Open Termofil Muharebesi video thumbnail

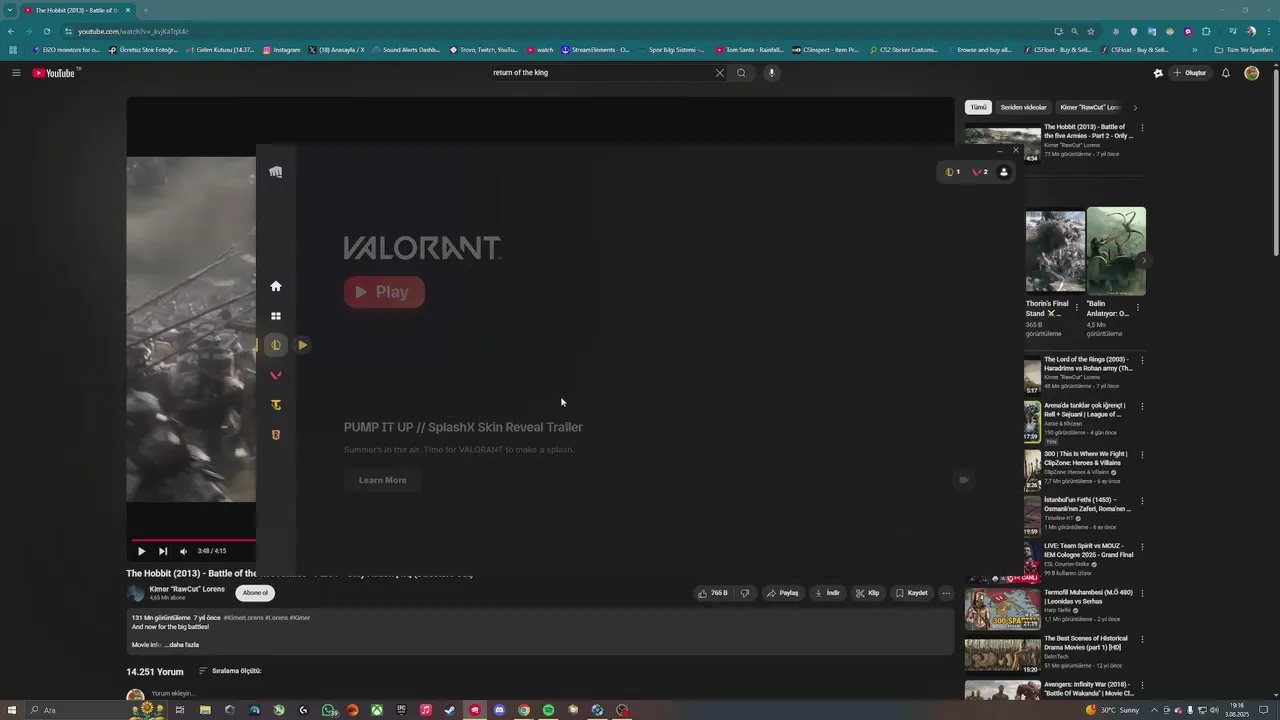[x=1002, y=609]
